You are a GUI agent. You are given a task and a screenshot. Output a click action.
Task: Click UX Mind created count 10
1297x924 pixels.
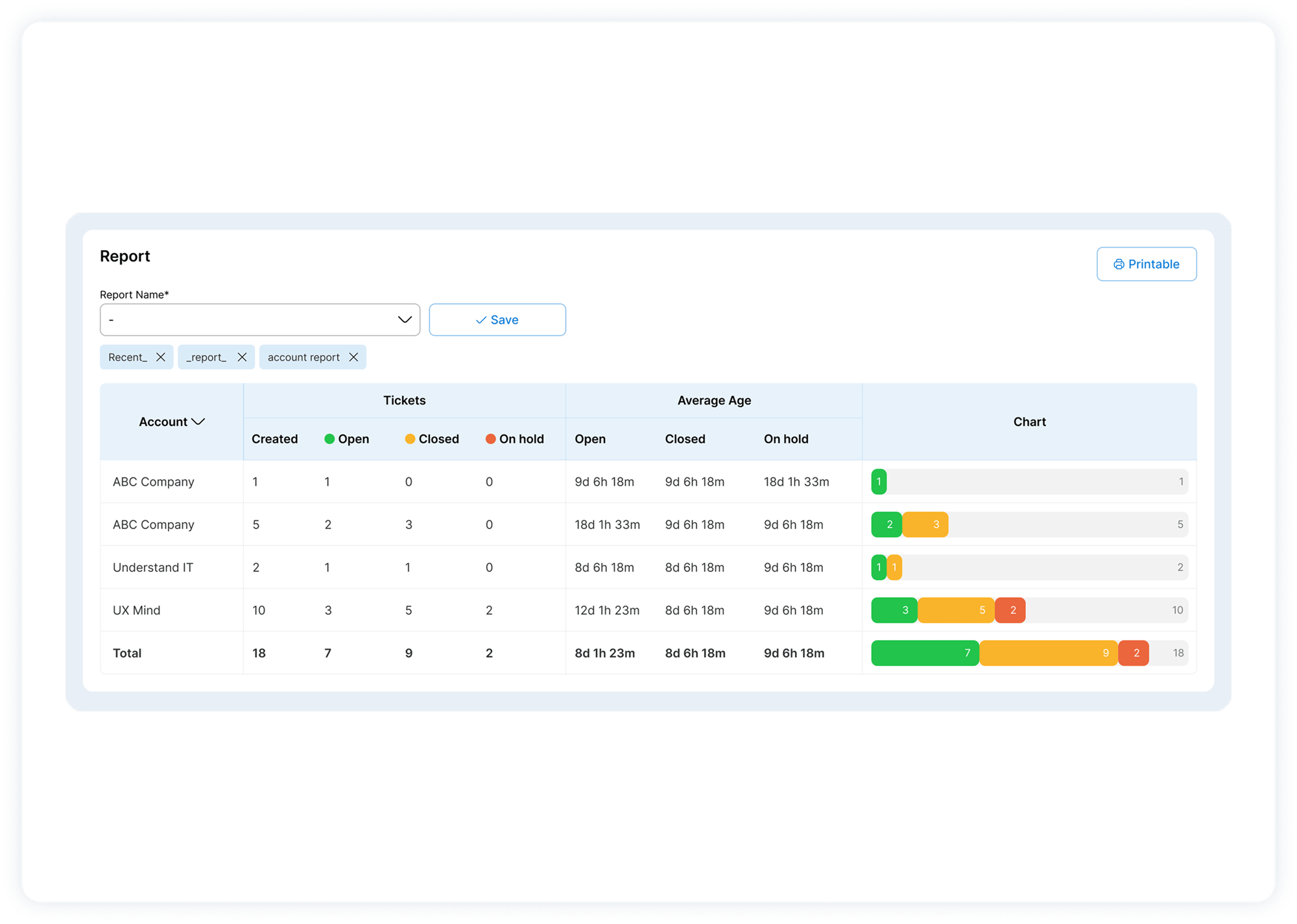pos(259,610)
